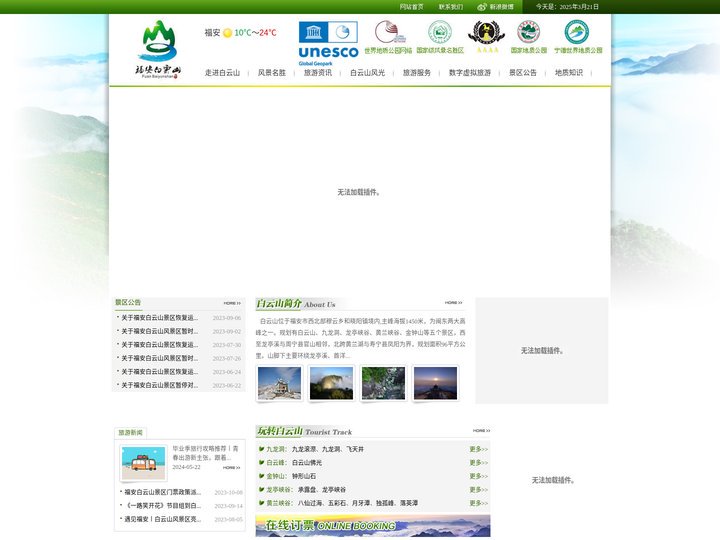Click MORE in the 玩转白云山 section
Screen dimensions: 720x540
481,431
